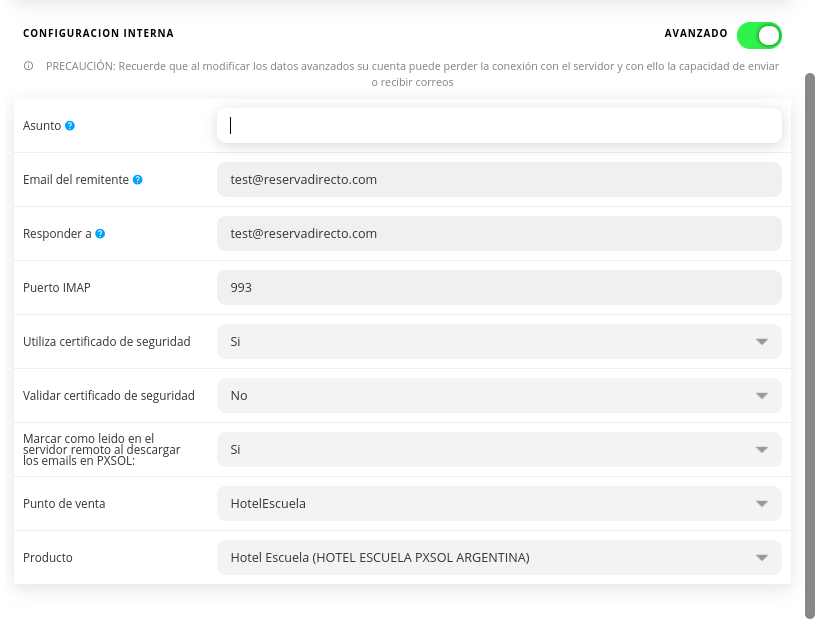Expand the Punto de venta dropdown

(x=498, y=504)
